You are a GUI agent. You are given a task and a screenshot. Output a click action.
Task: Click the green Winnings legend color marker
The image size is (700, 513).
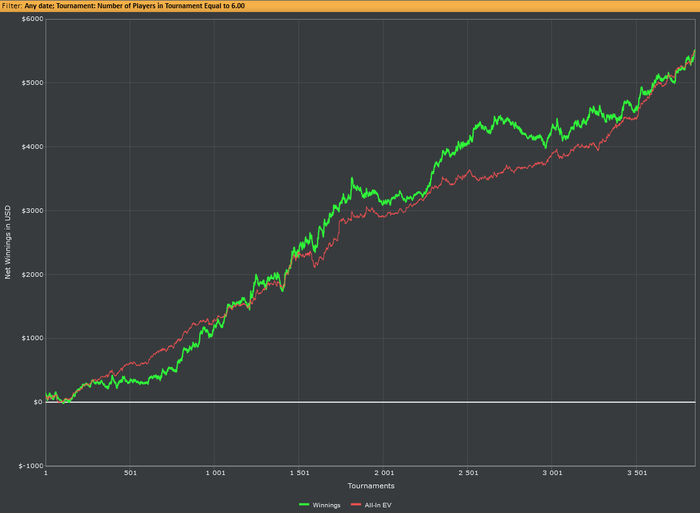pos(304,505)
